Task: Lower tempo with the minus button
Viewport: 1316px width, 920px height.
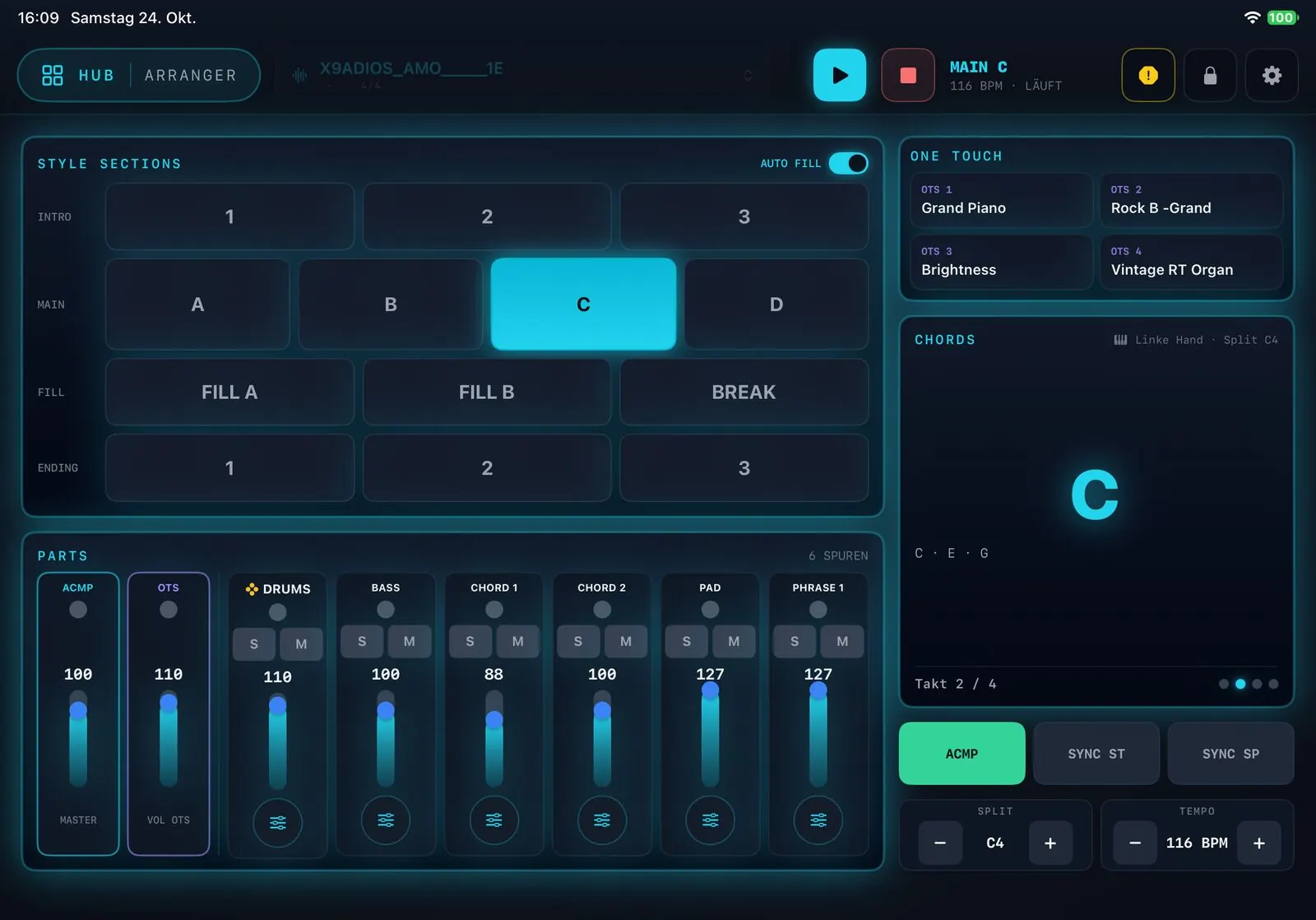Action: (x=1135, y=843)
